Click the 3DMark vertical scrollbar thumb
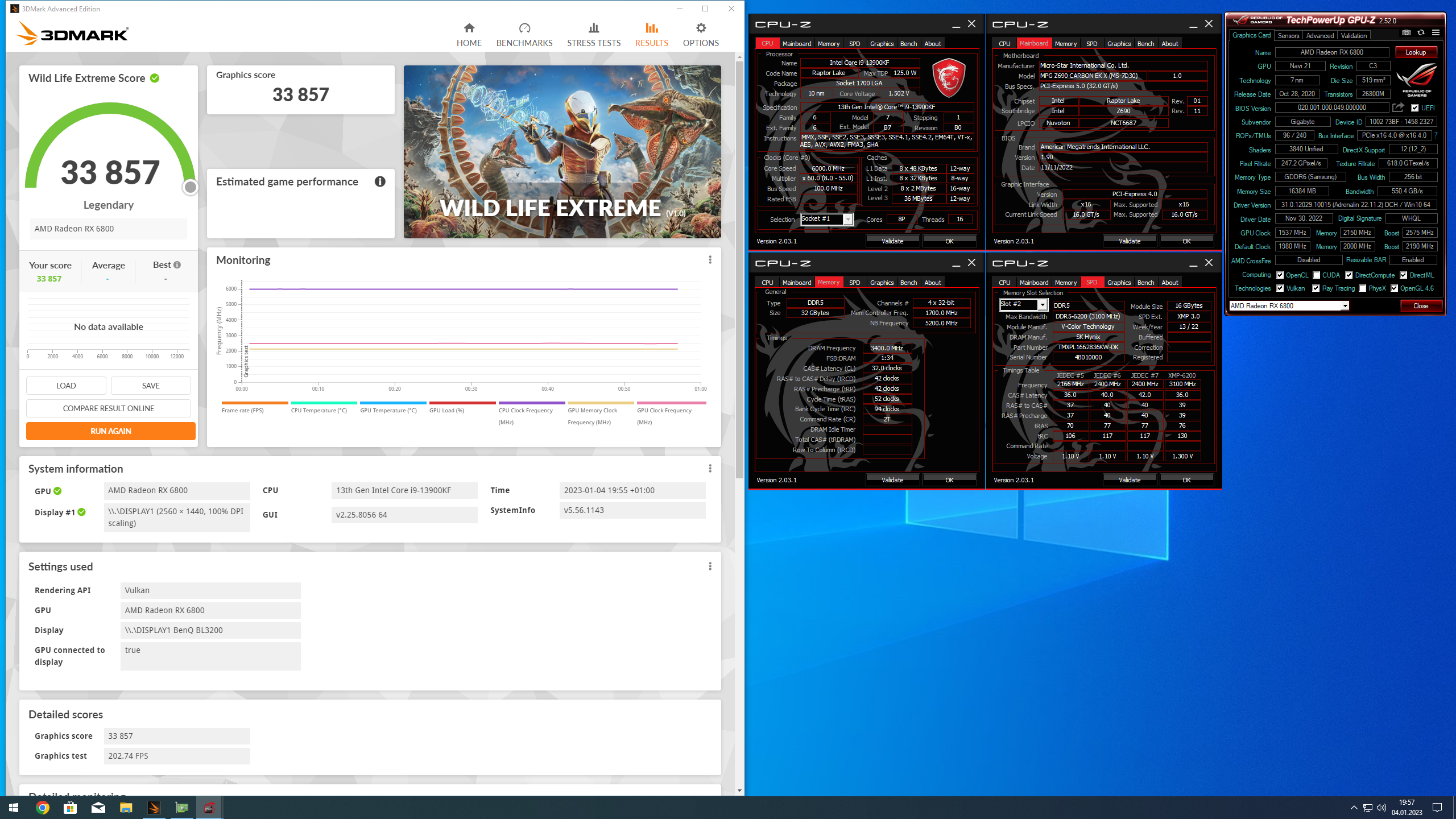This screenshot has height=819, width=1456. [x=739, y=270]
